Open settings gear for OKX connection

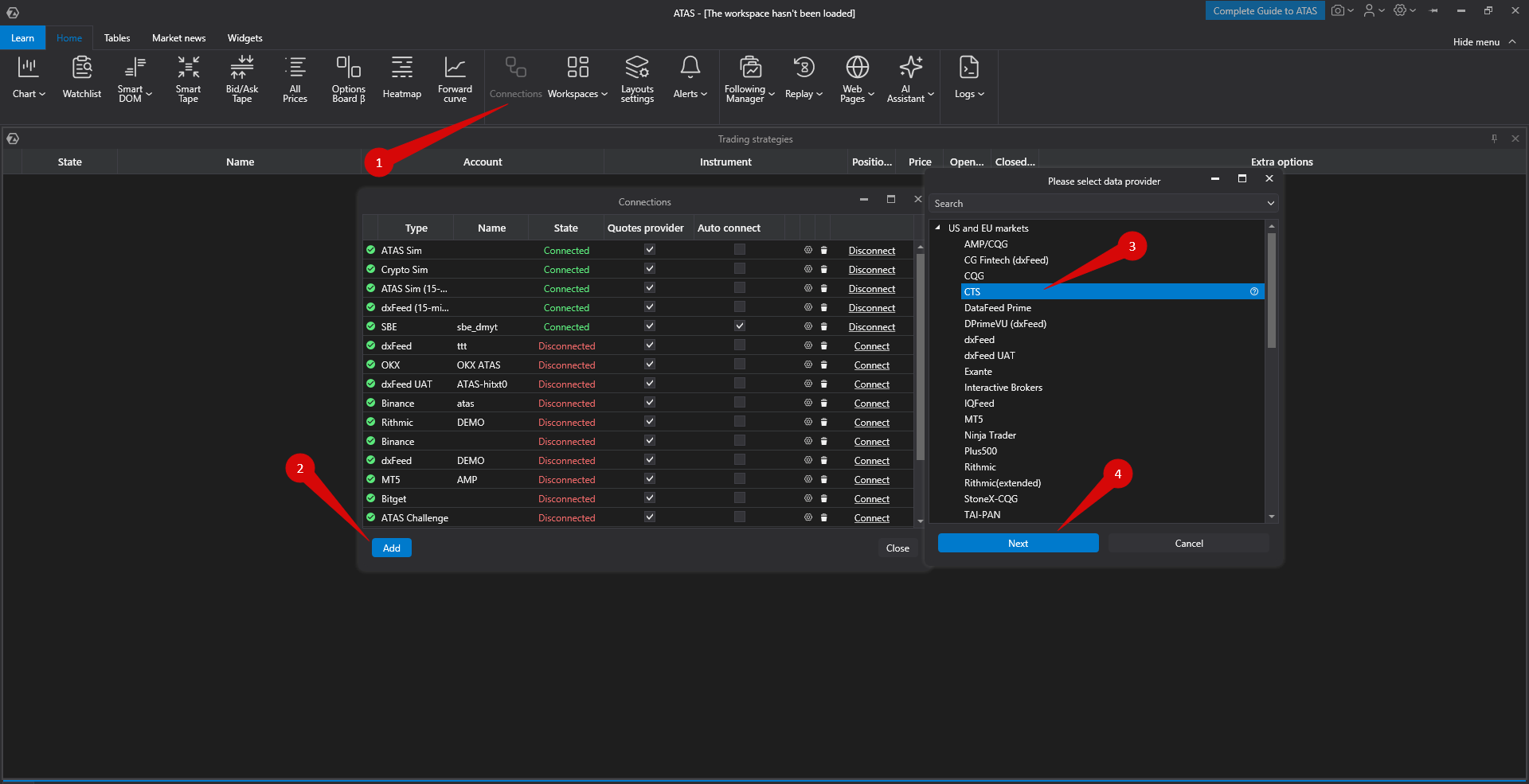pos(808,365)
